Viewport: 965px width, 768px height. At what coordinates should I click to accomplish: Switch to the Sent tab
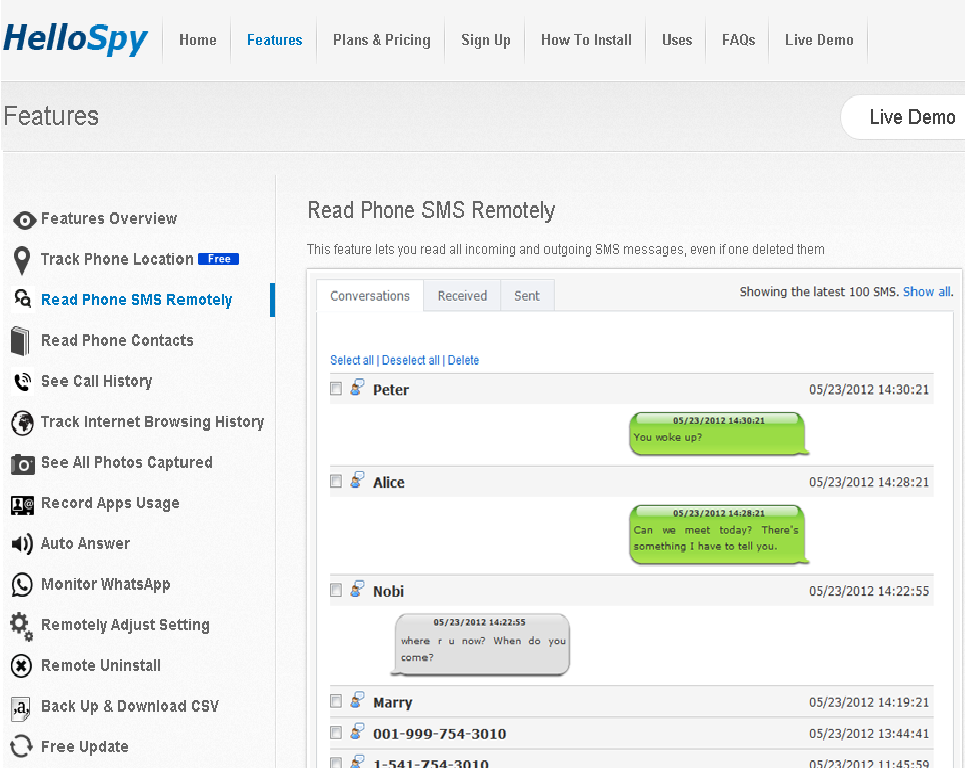527,296
